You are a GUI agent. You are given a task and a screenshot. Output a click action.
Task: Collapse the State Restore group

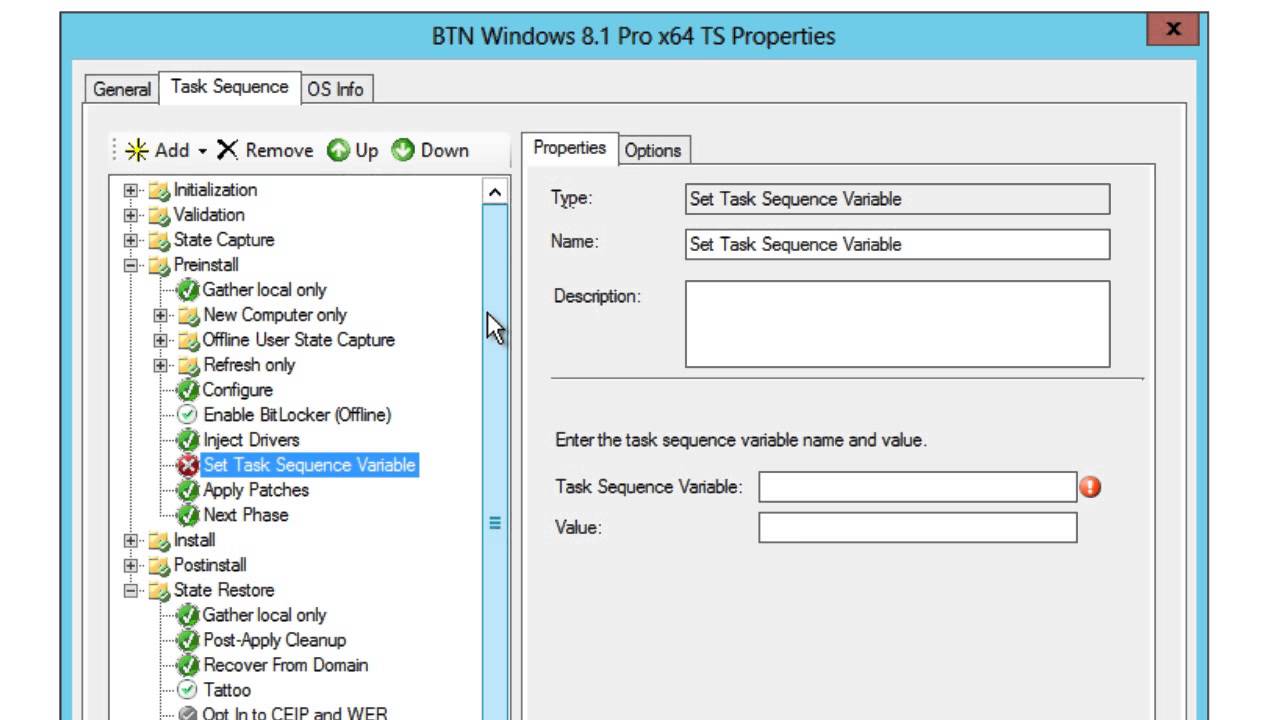pos(131,590)
